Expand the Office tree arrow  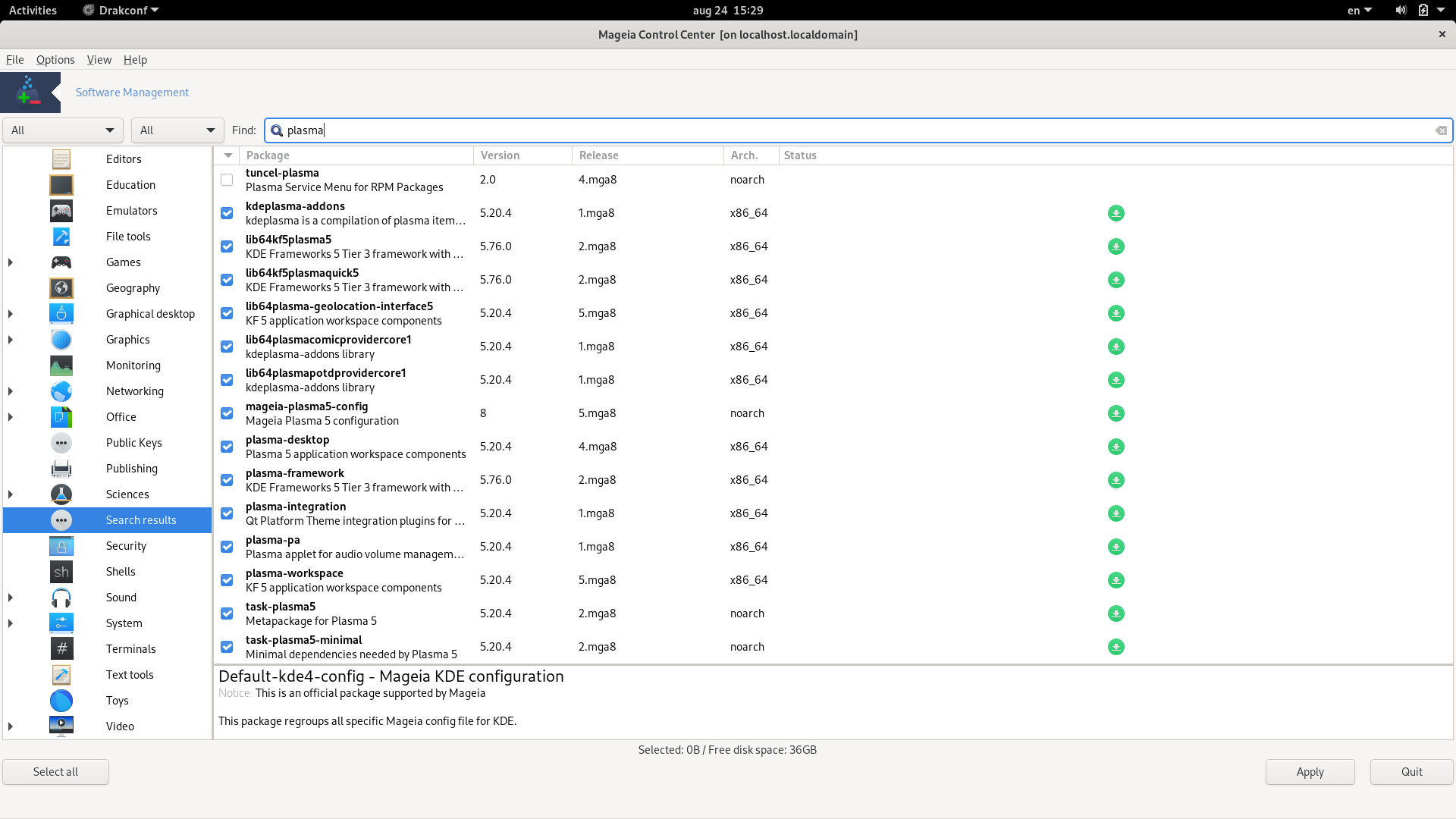(11, 417)
